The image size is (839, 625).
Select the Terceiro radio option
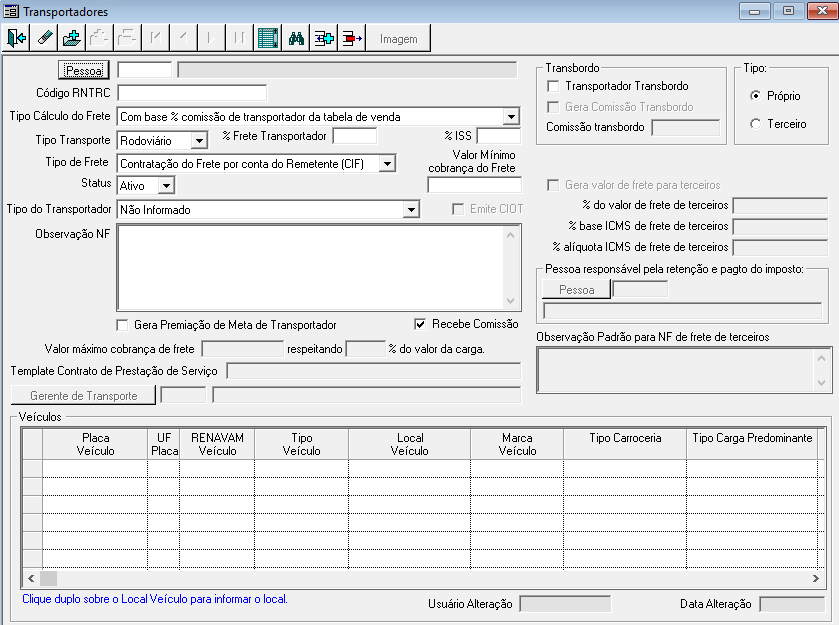[755, 124]
